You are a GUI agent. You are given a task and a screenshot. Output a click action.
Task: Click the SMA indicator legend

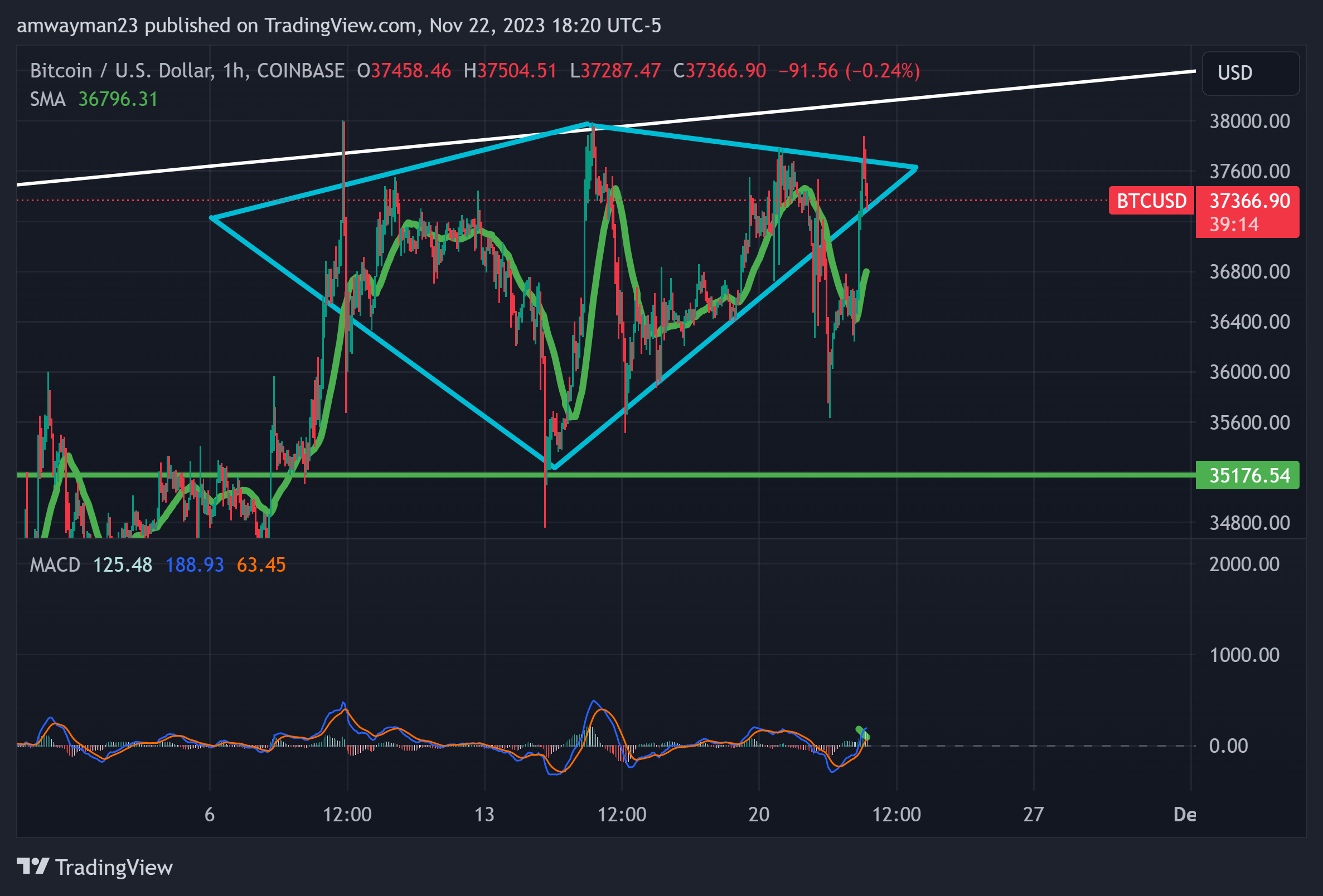48,99
